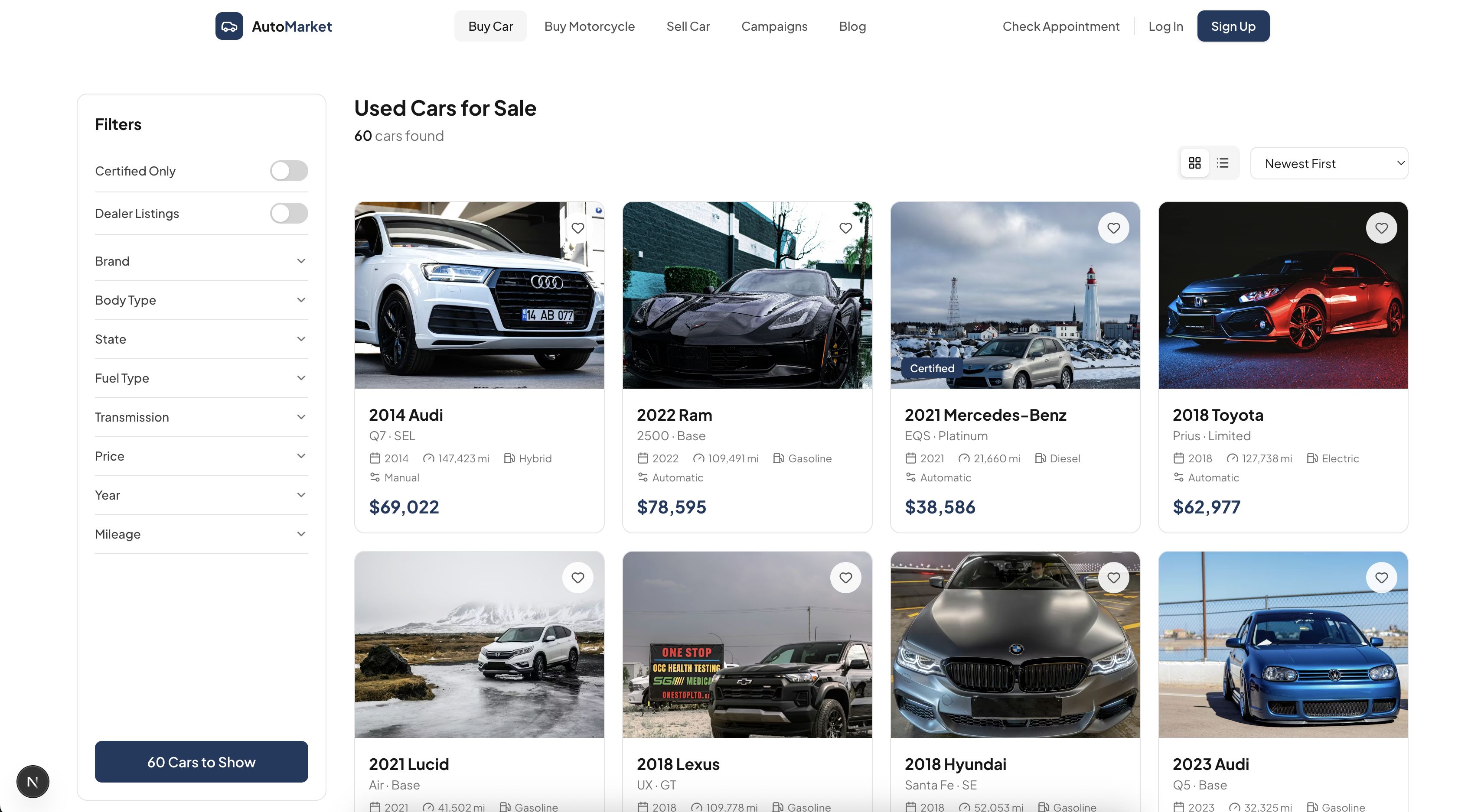The width and height of the screenshot is (1481, 812).
Task: Click the AutoMarket car logo icon
Action: [x=229, y=26]
